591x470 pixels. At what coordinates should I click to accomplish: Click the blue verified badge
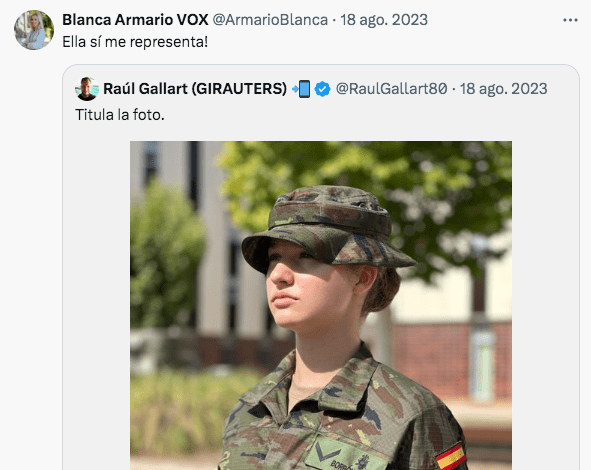pos(323,89)
